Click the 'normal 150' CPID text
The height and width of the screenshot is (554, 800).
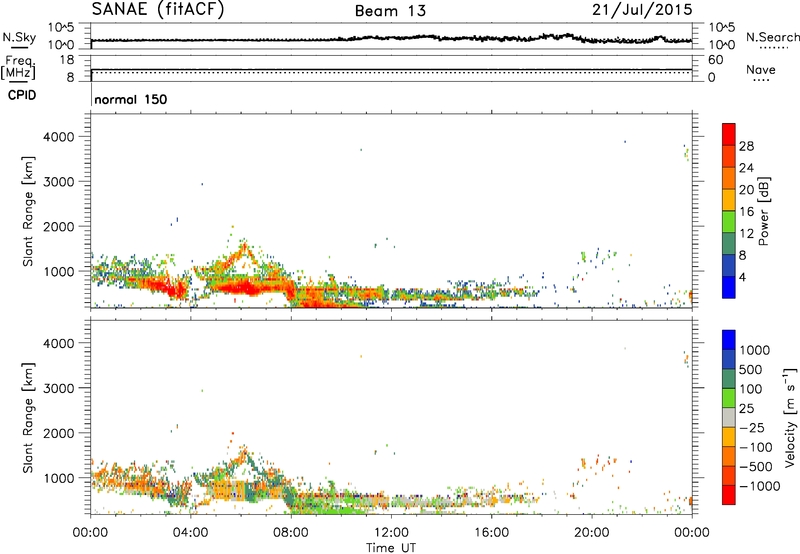coord(131,99)
